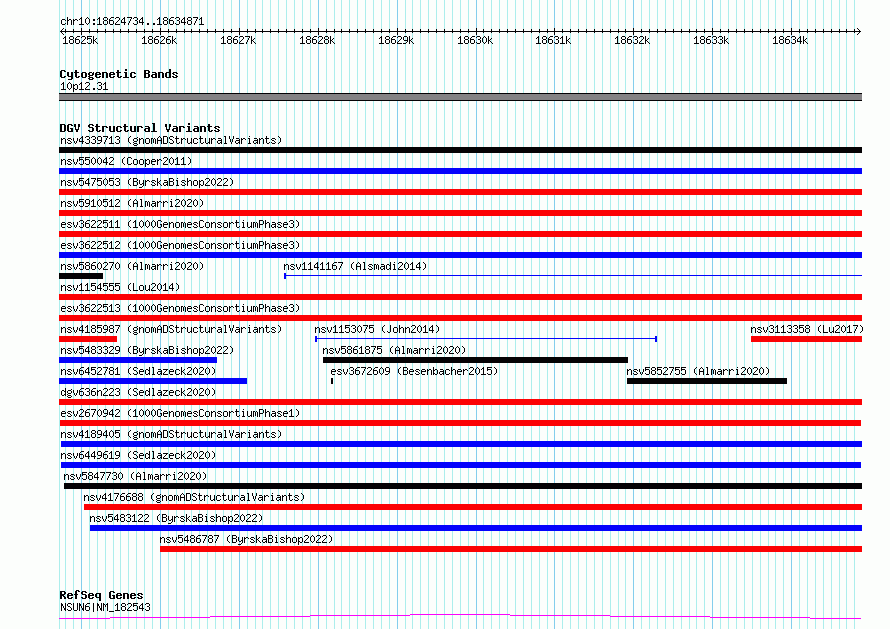Open nsv4189405 gnomADStructuralVariants label
Viewport: 890px width, 629px height.
pos(171,434)
